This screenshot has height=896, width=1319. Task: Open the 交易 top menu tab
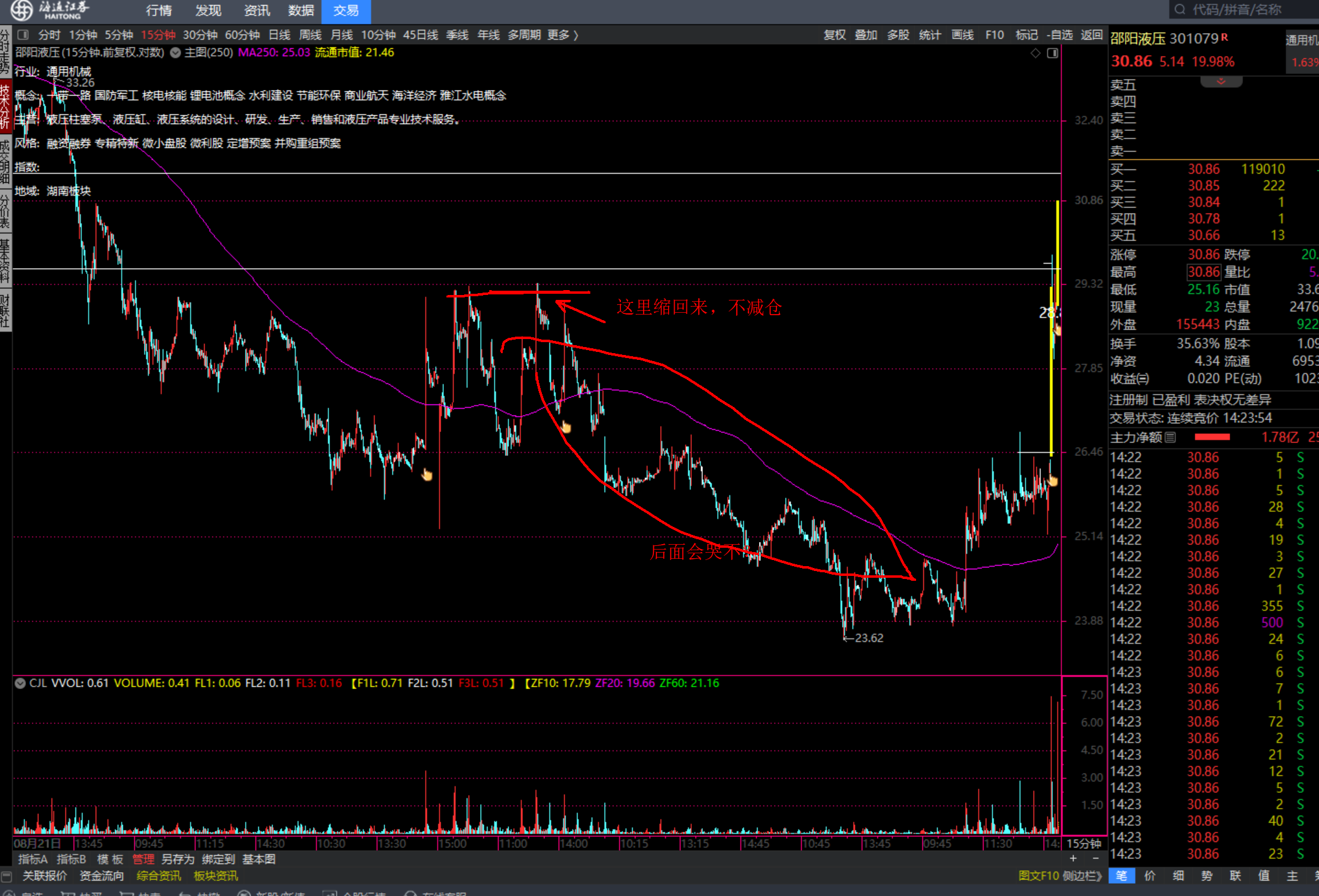pos(346,10)
